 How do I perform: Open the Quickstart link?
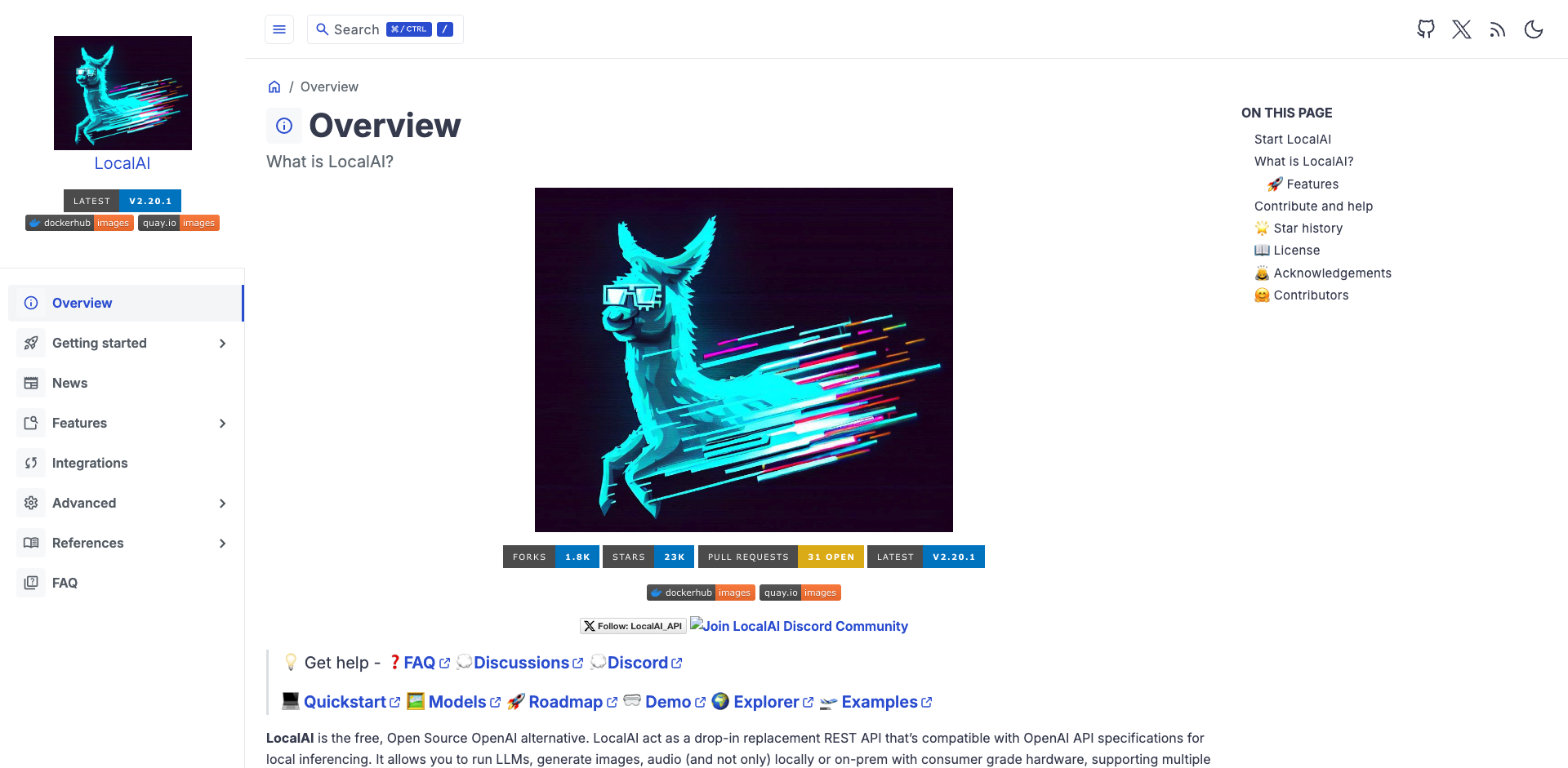(345, 702)
